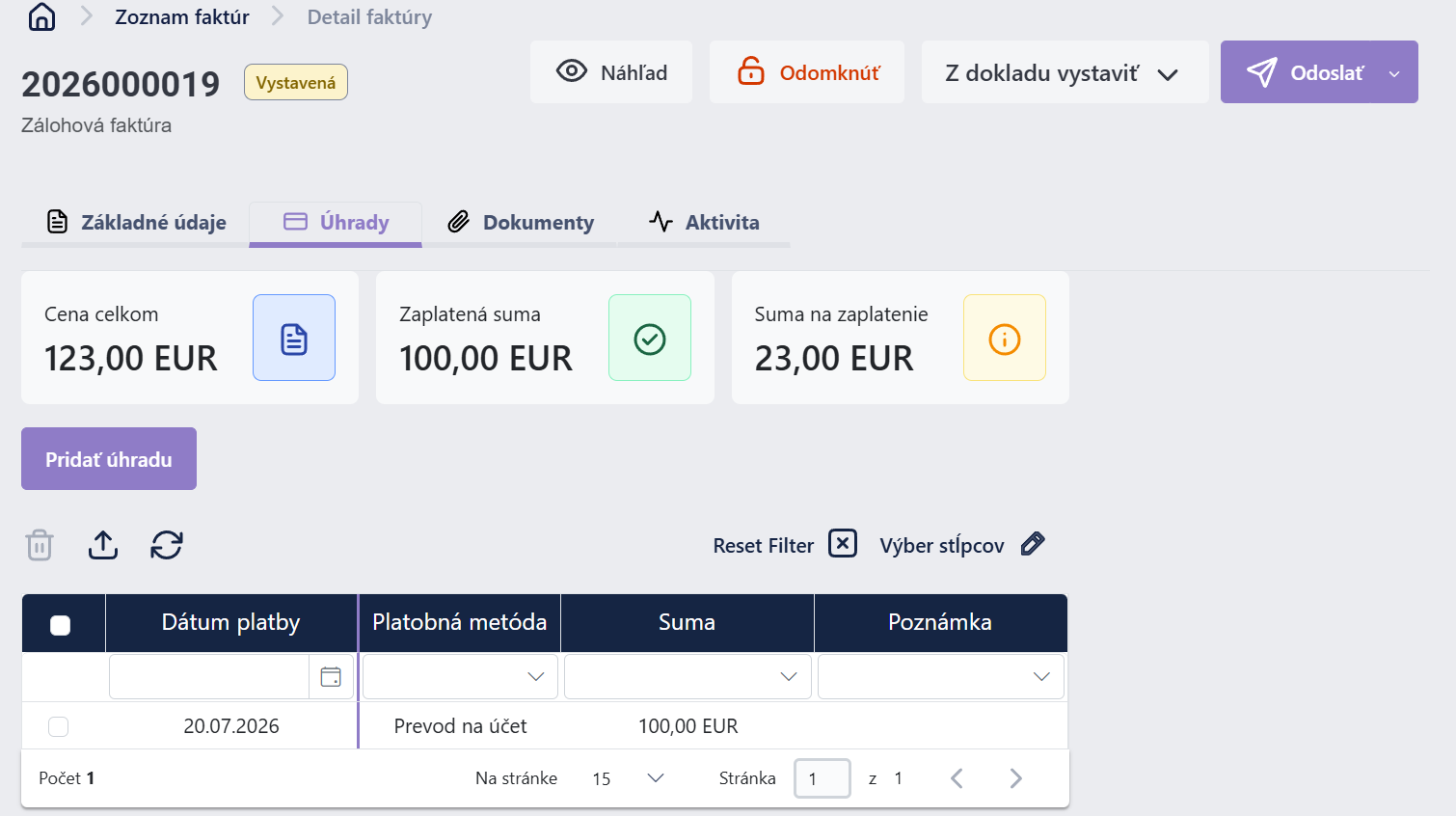The width and height of the screenshot is (1456, 816).
Task: Click the Suma na zaplatenie info icon
Action: point(1005,339)
